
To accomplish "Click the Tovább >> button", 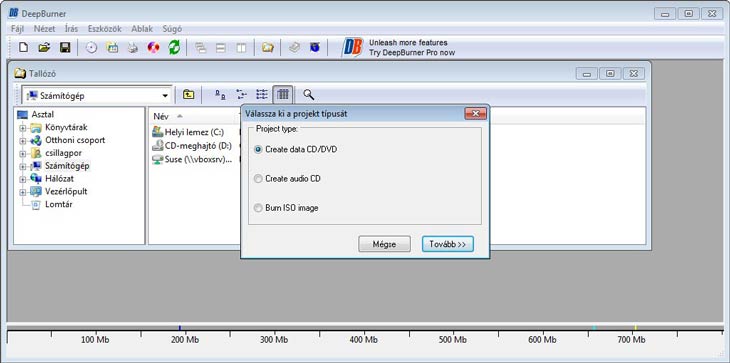I will 448,244.
